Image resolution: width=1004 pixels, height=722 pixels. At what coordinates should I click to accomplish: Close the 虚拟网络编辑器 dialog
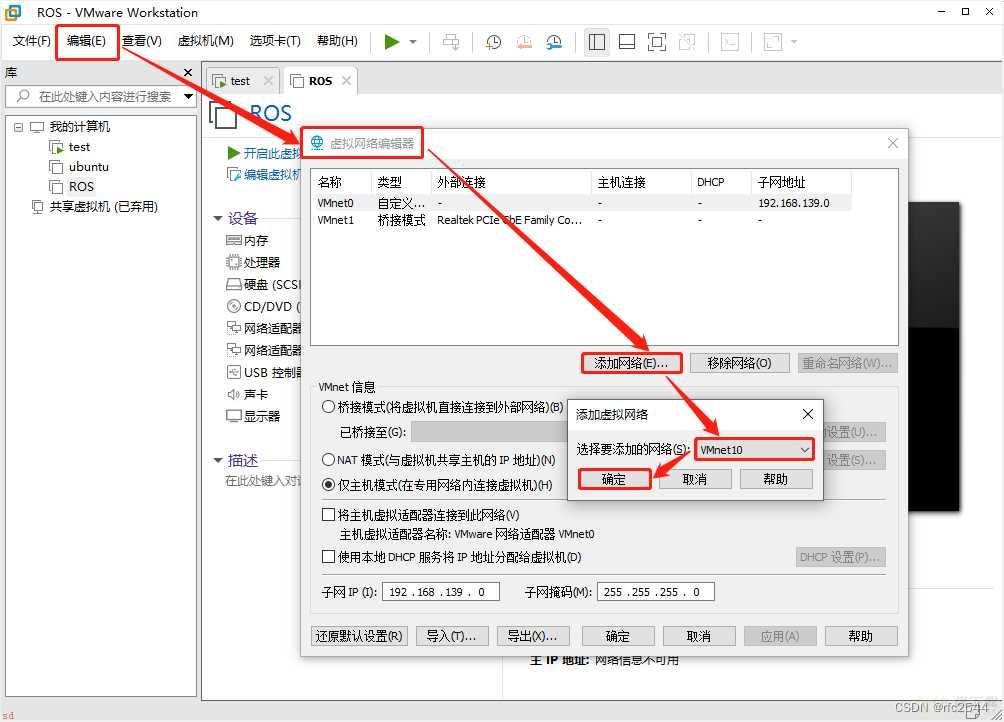[893, 143]
